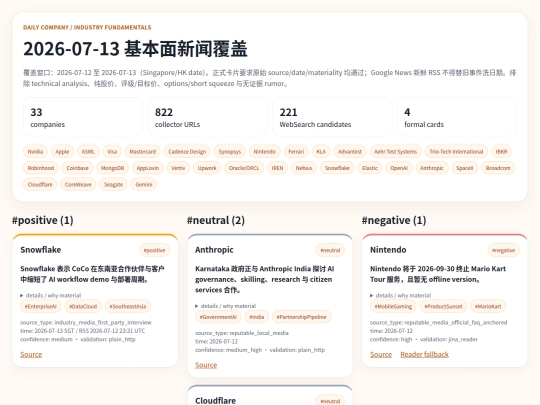
Task: Open the Source link on Anthropic card
Action: pos(206,365)
